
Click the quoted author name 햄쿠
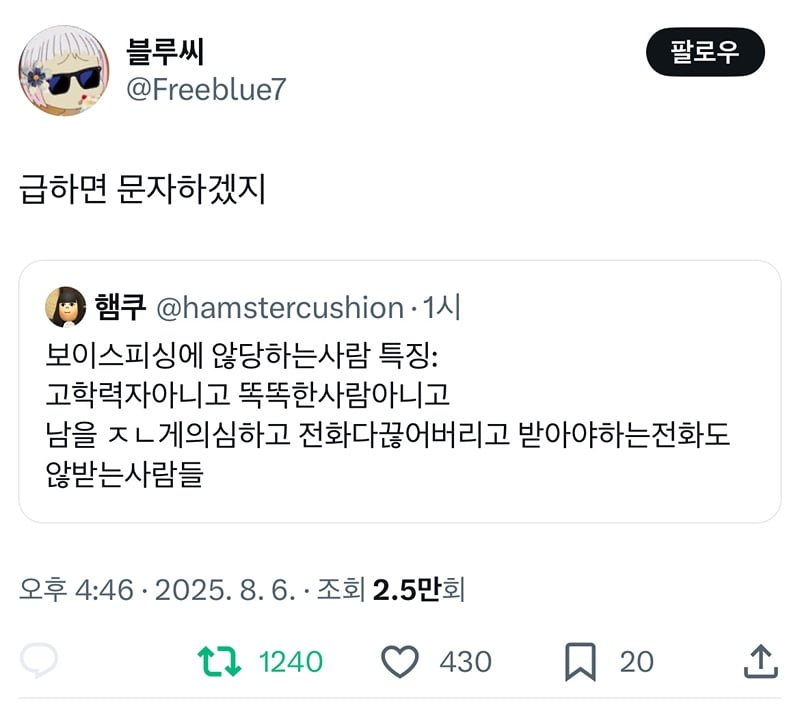(121, 307)
